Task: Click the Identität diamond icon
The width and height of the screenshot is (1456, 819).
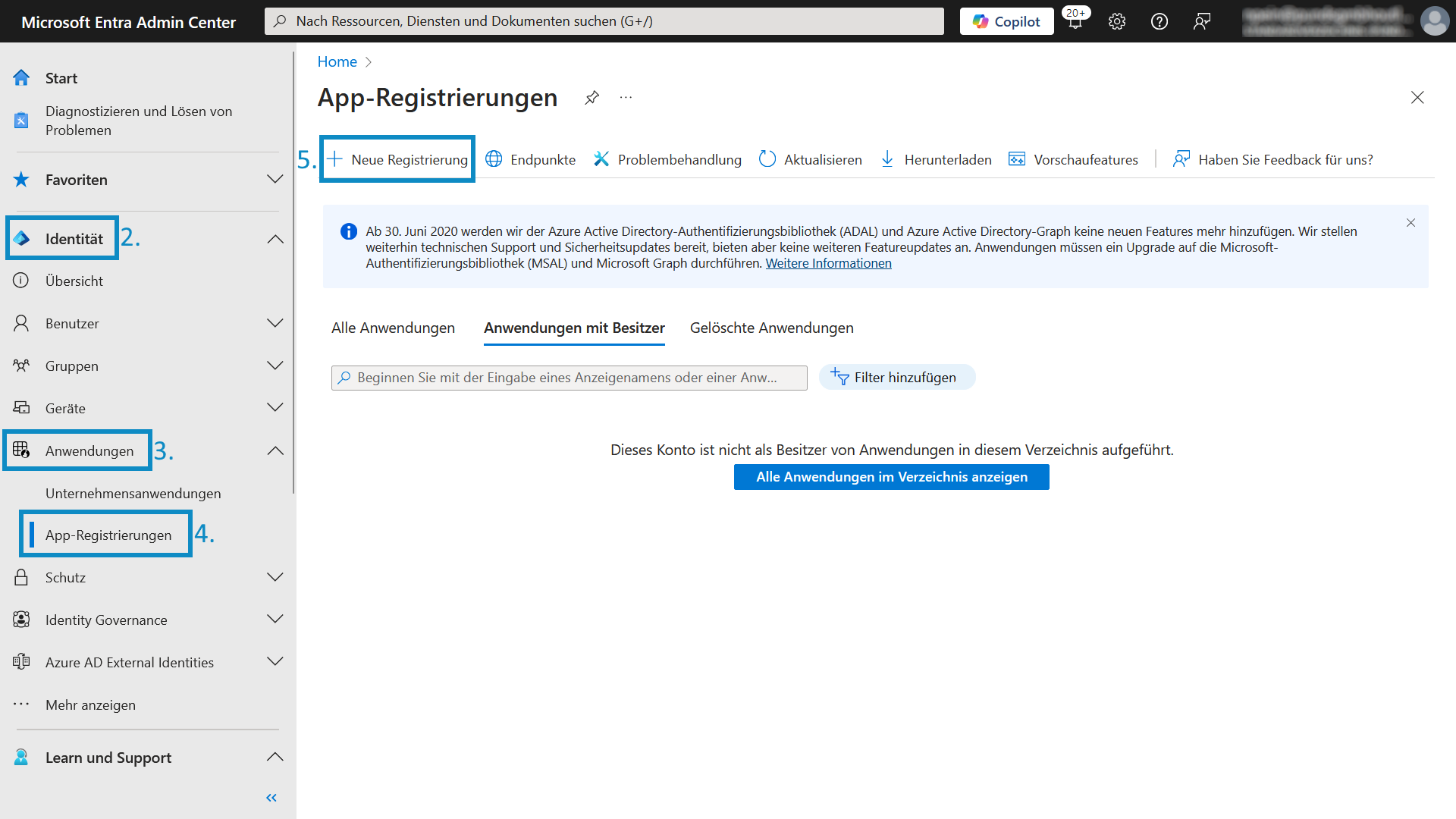Action: pos(21,239)
